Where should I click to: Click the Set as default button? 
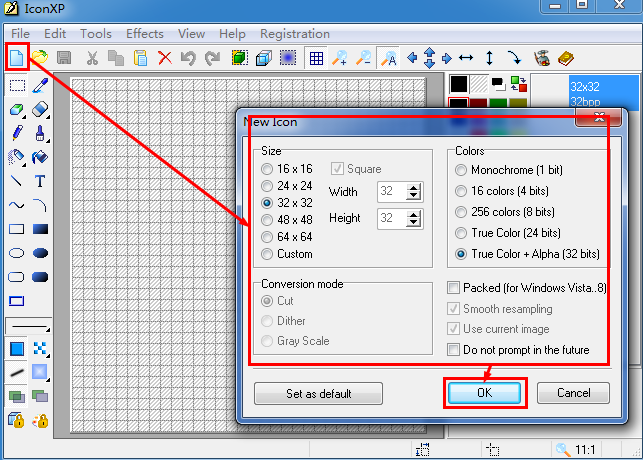319,394
